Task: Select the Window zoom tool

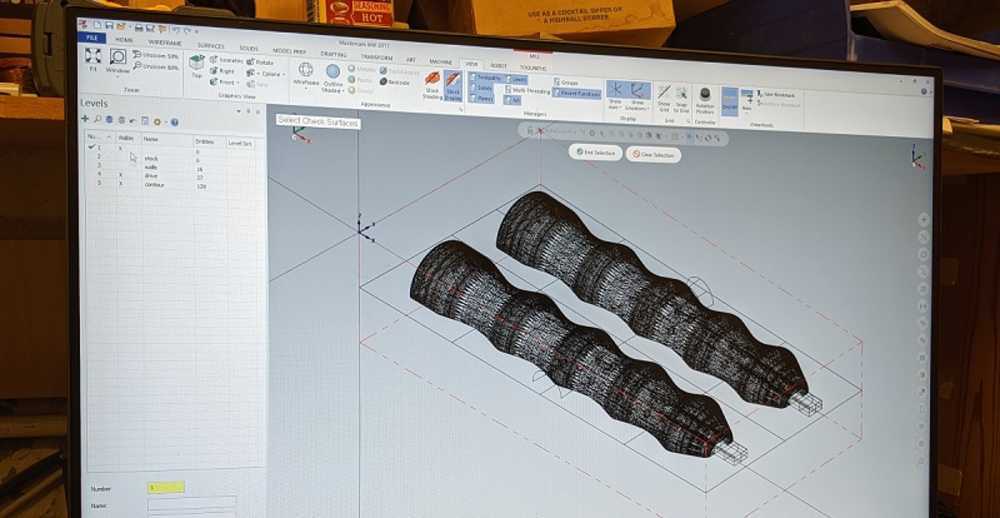Action: coord(118,58)
